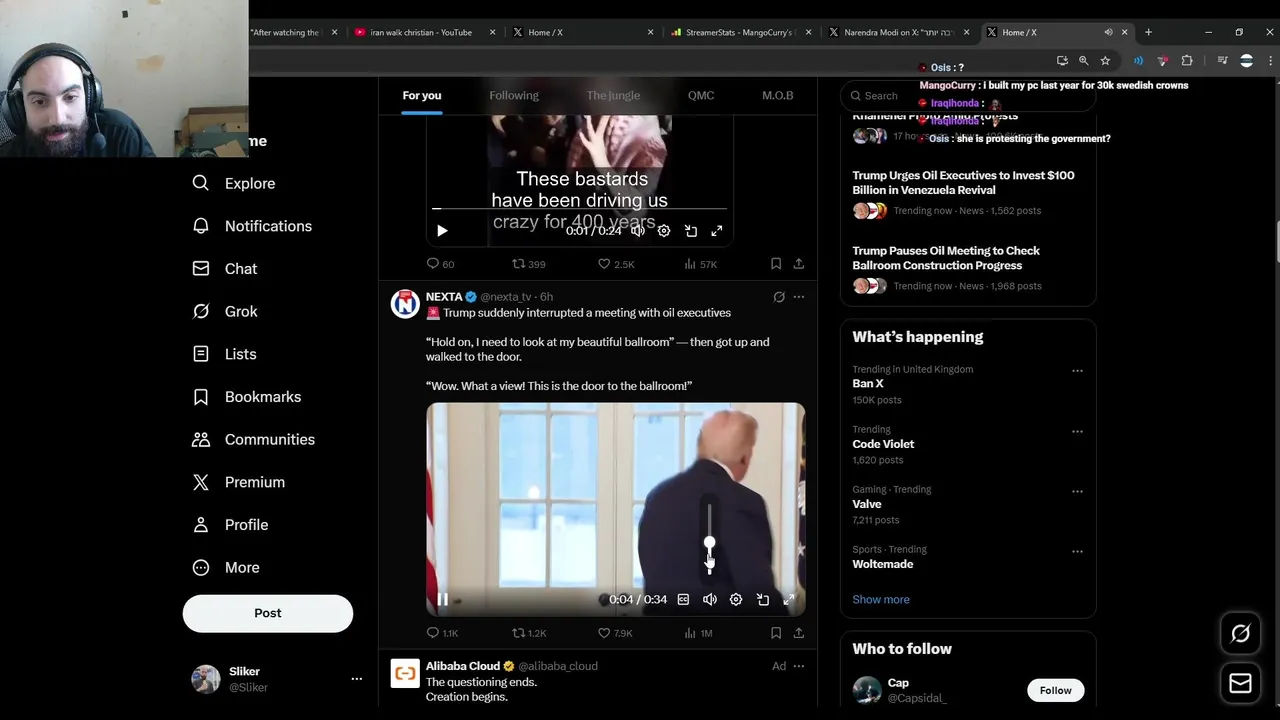Switch to the Following tab

(x=514, y=95)
